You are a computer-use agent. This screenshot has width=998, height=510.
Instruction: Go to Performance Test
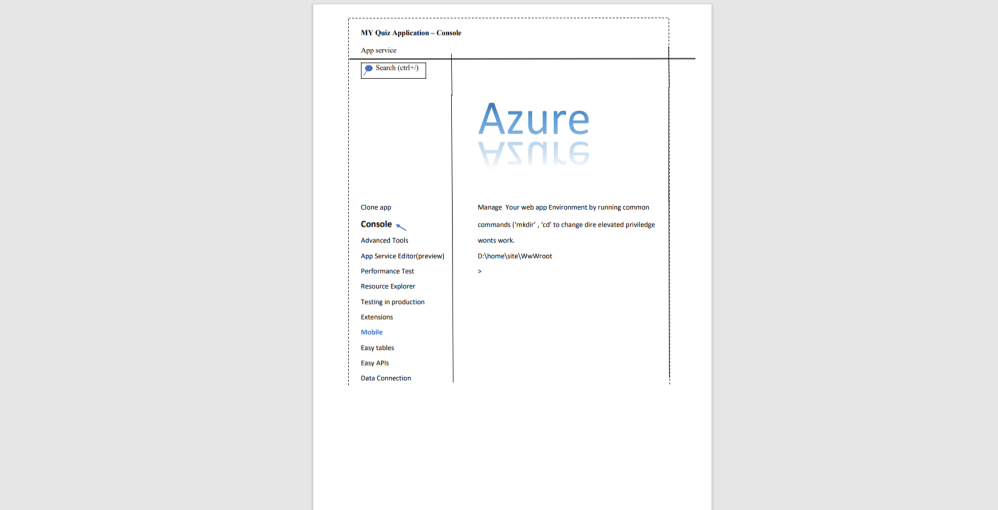(x=387, y=271)
